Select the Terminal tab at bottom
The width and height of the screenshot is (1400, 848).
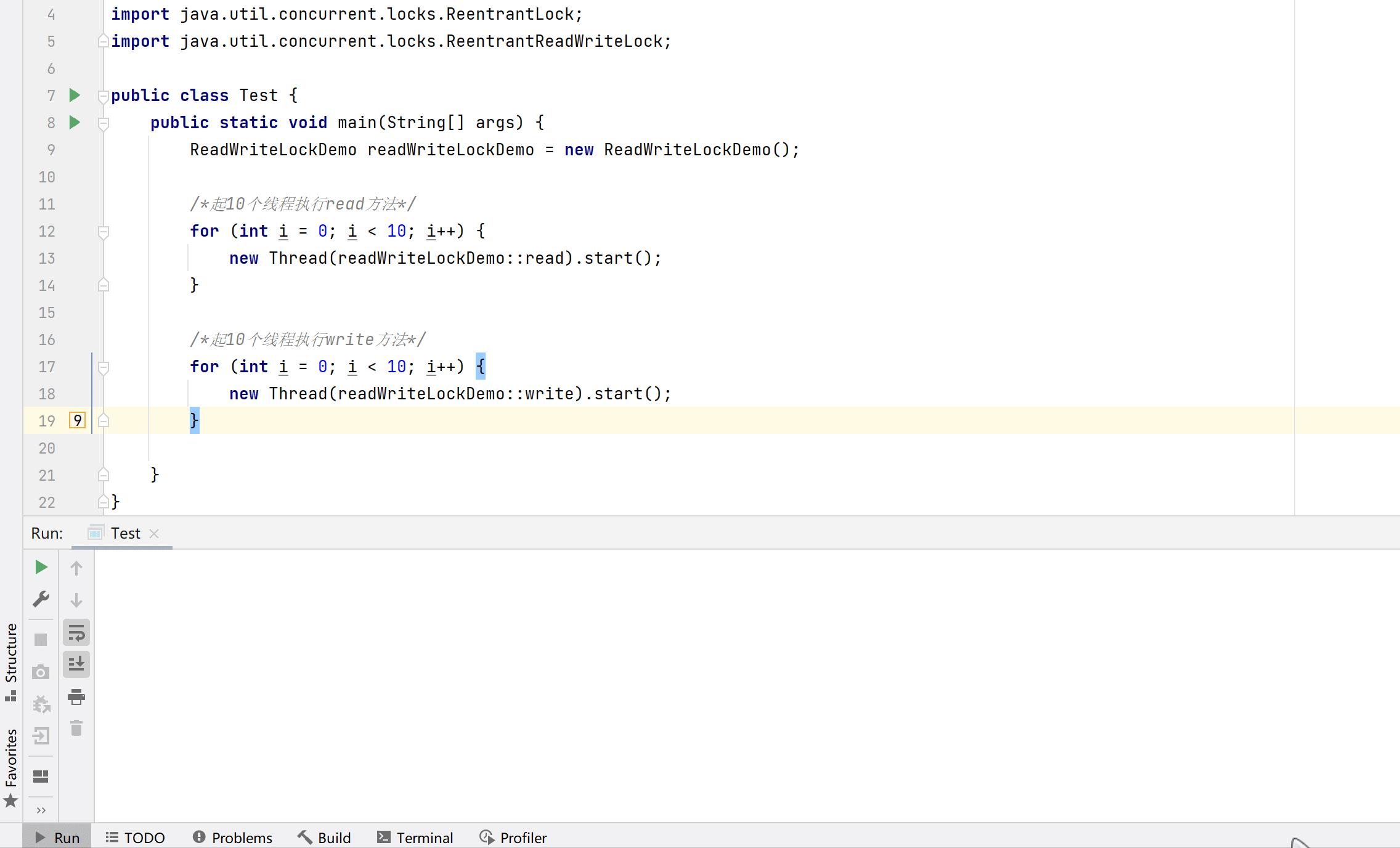(423, 838)
